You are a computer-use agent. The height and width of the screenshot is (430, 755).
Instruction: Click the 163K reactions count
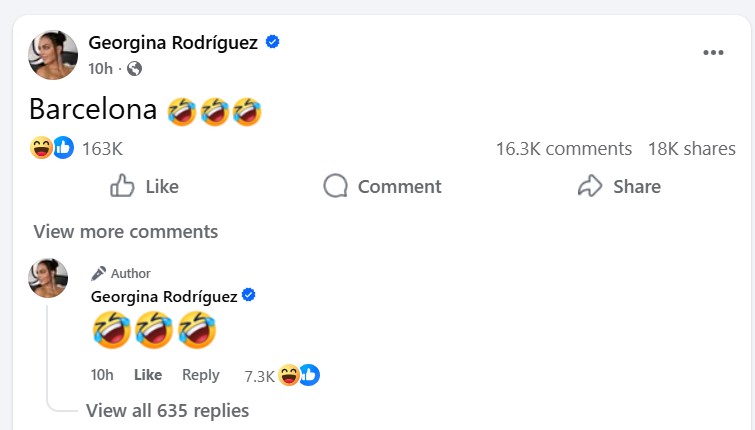[x=102, y=149]
